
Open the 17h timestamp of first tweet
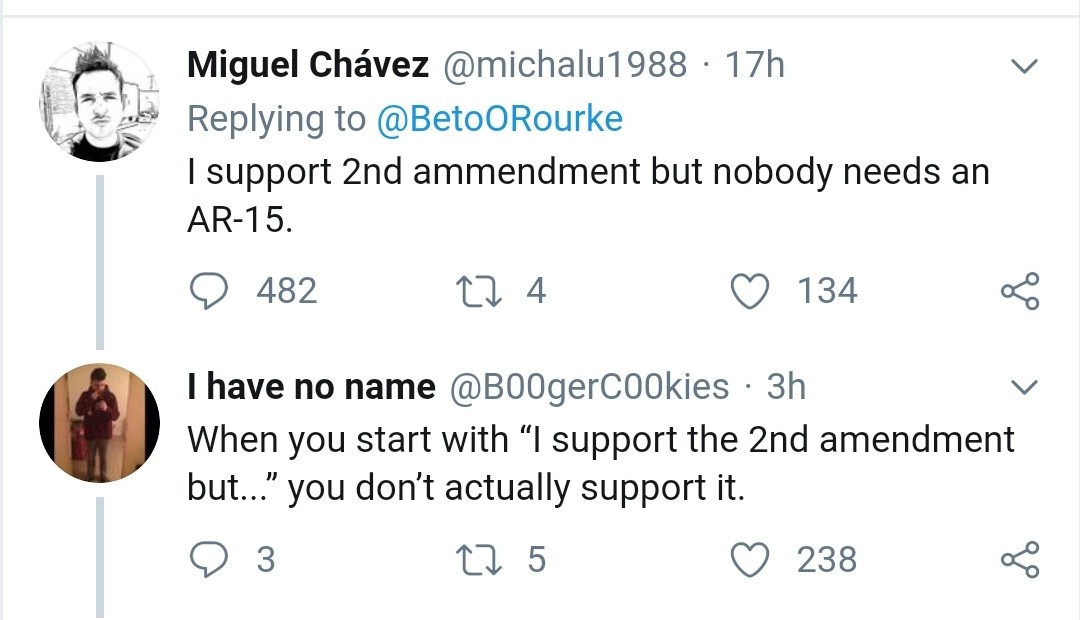click(755, 65)
